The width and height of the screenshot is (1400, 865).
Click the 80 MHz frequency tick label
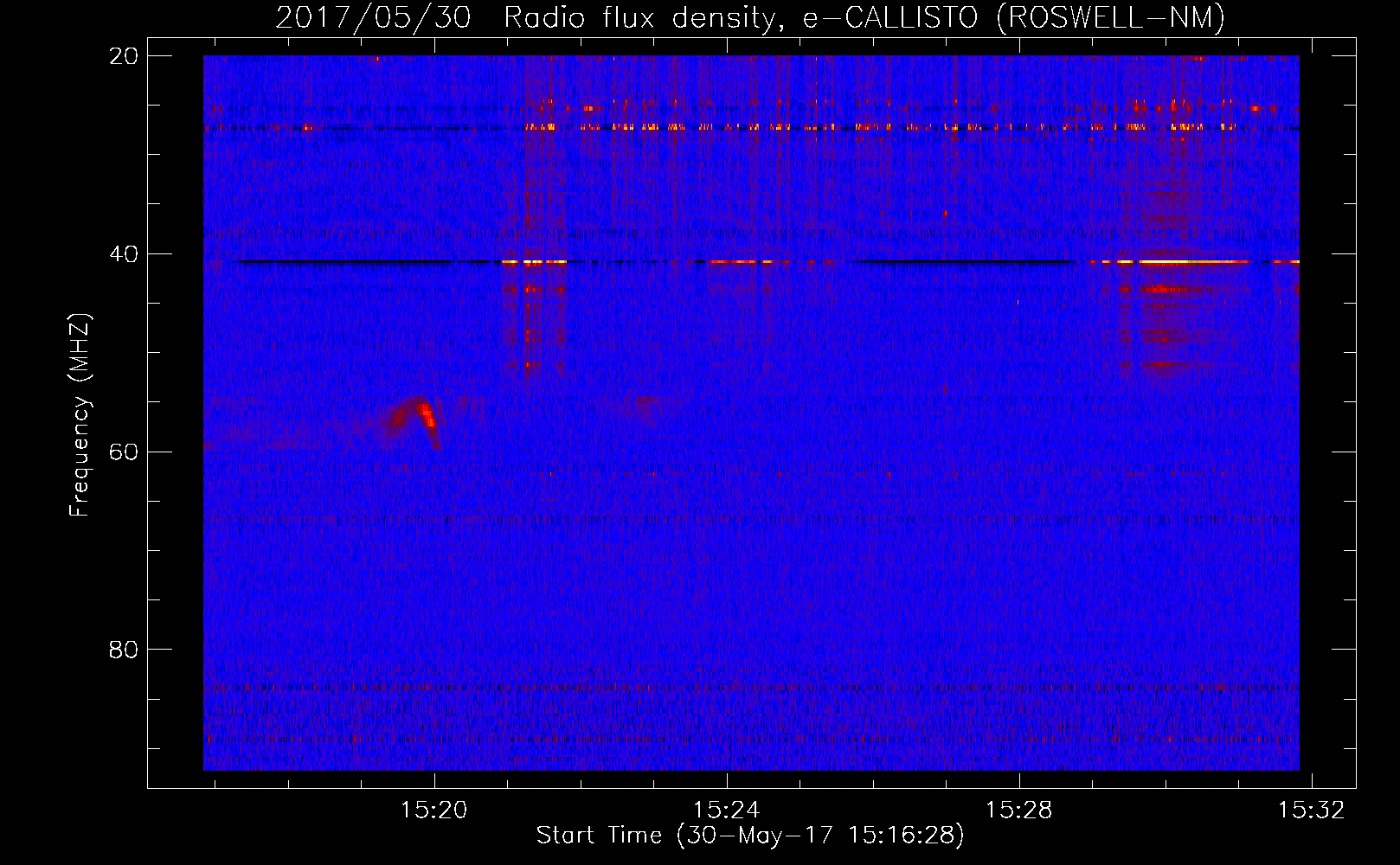[x=124, y=650]
